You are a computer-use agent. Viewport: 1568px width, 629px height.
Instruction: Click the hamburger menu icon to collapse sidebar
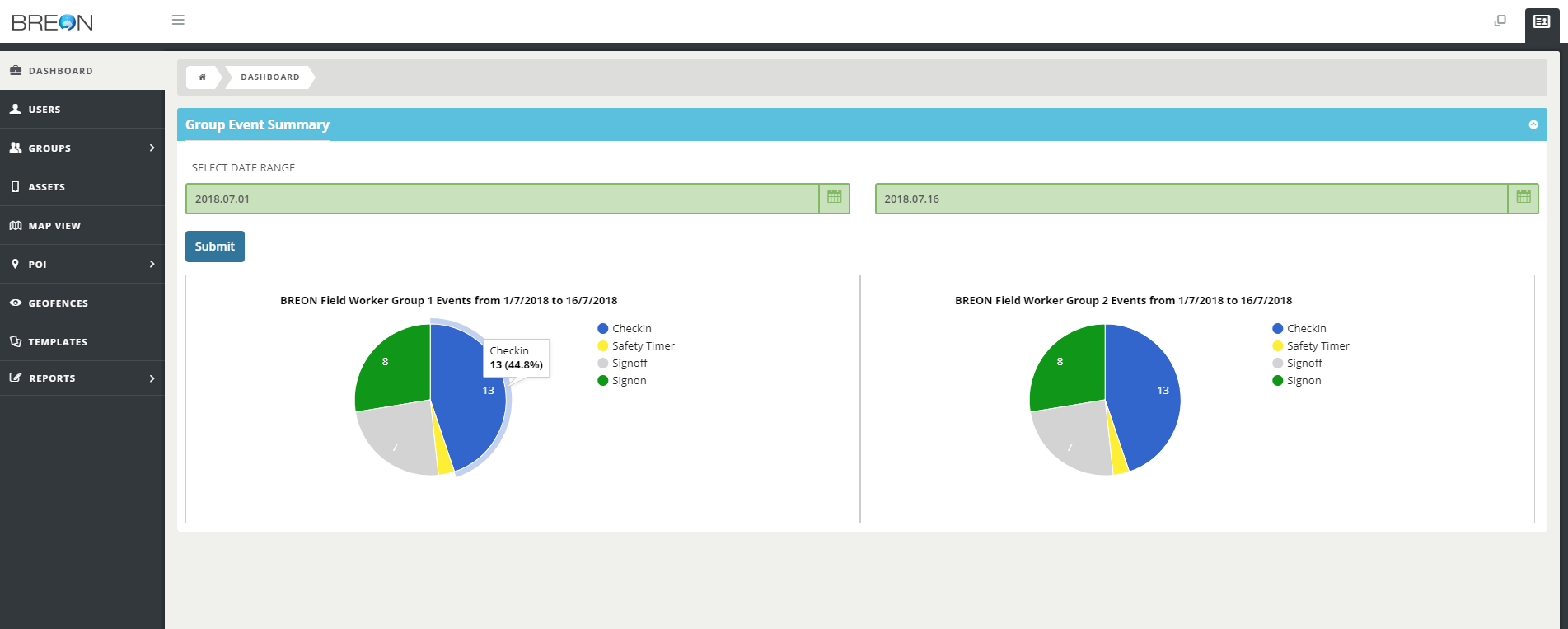pos(178,20)
